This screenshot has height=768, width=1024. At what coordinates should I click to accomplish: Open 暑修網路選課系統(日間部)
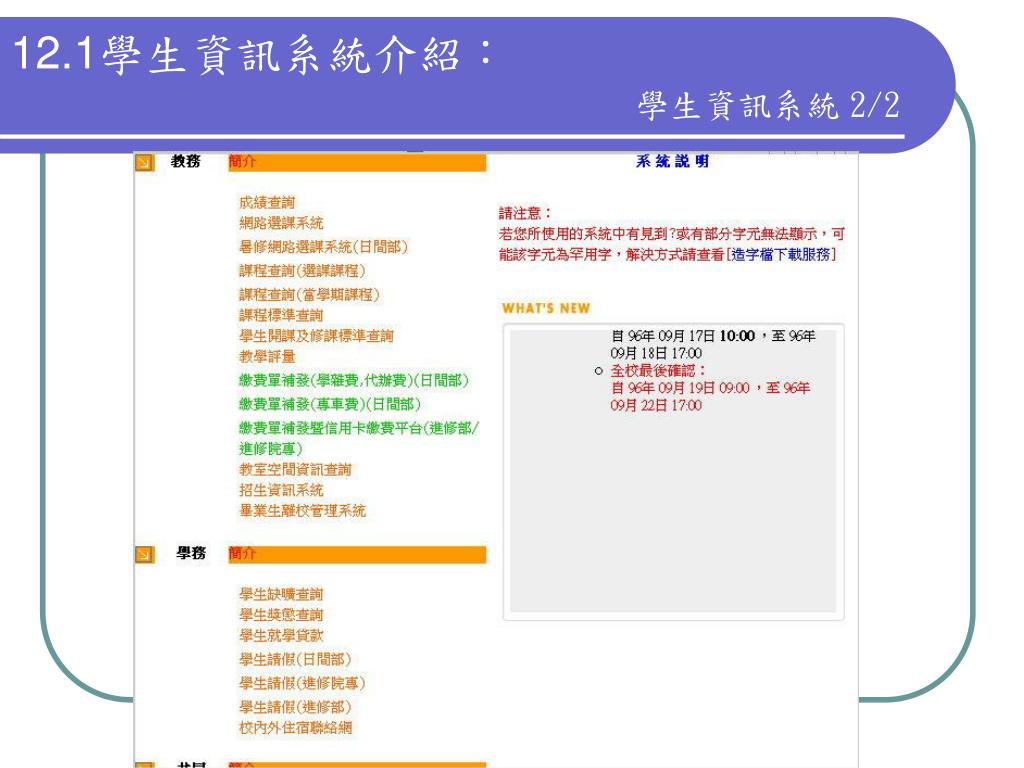pyautogui.click(x=323, y=247)
